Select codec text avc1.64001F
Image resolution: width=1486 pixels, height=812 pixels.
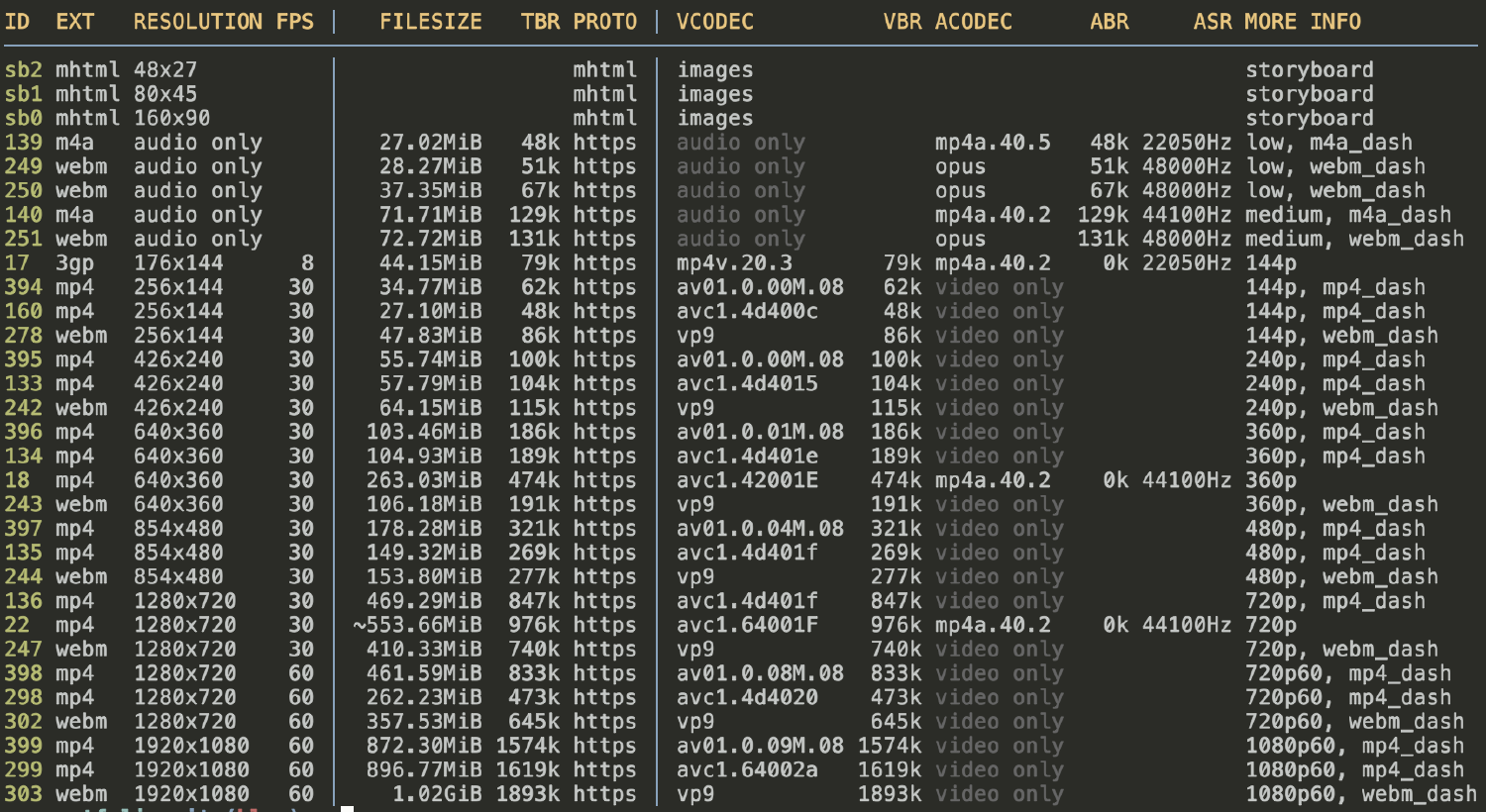click(748, 625)
